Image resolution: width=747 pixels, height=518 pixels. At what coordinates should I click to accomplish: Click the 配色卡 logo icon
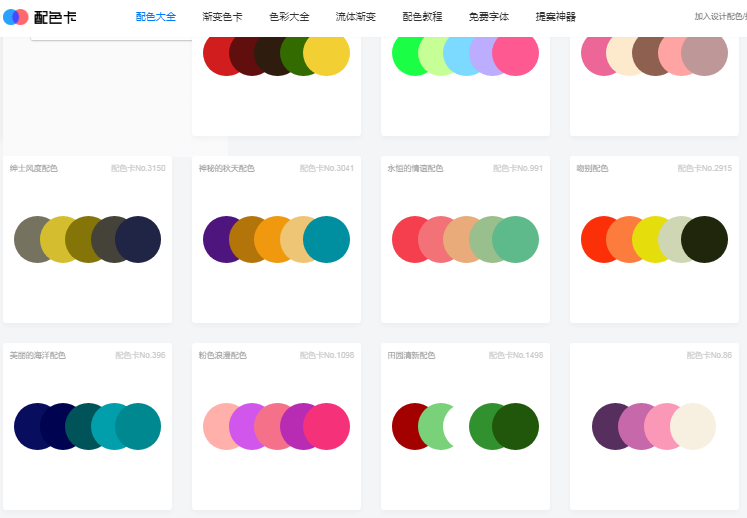(15, 17)
